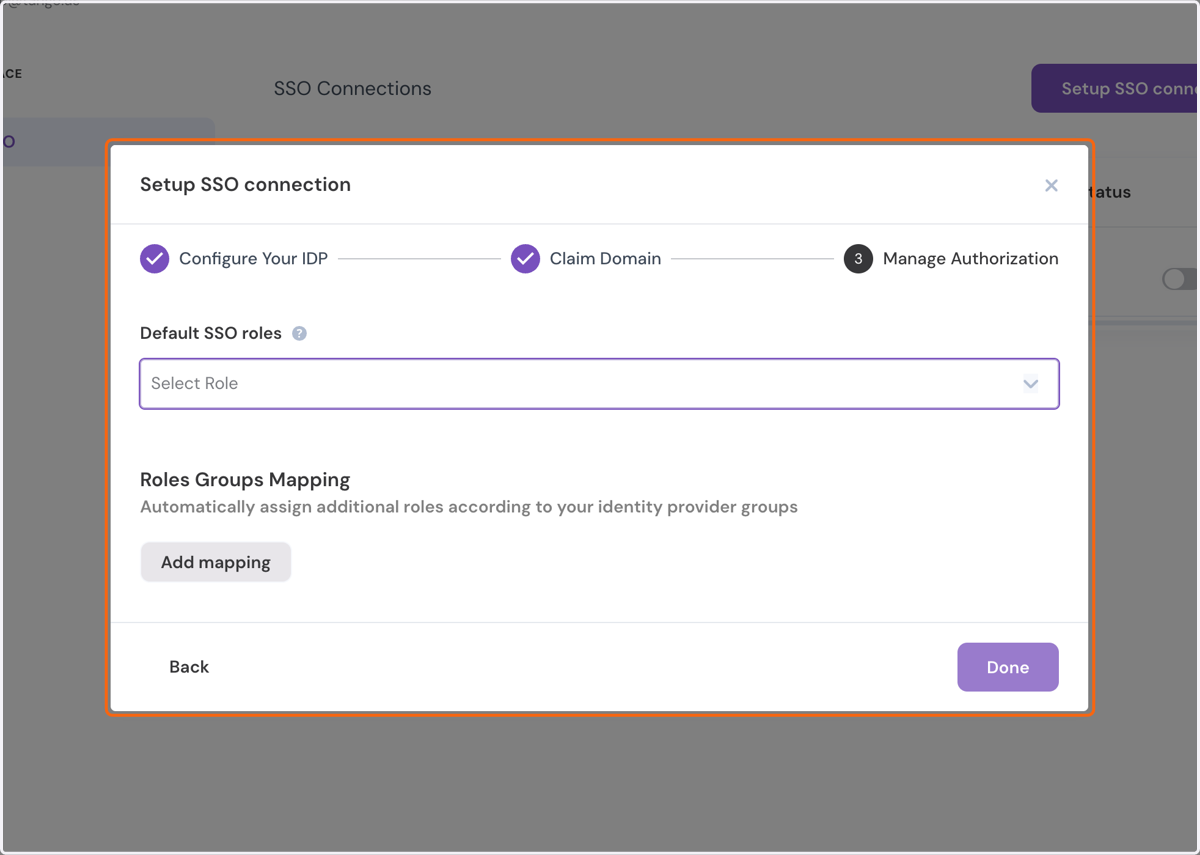
Task: Click the 'Automatically assign additional roles' description text
Action: [x=469, y=507]
